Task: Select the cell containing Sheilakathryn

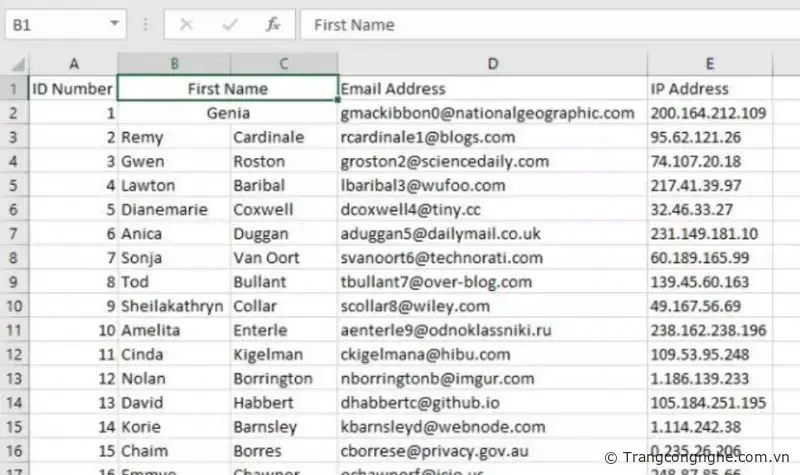Action: 173,306
